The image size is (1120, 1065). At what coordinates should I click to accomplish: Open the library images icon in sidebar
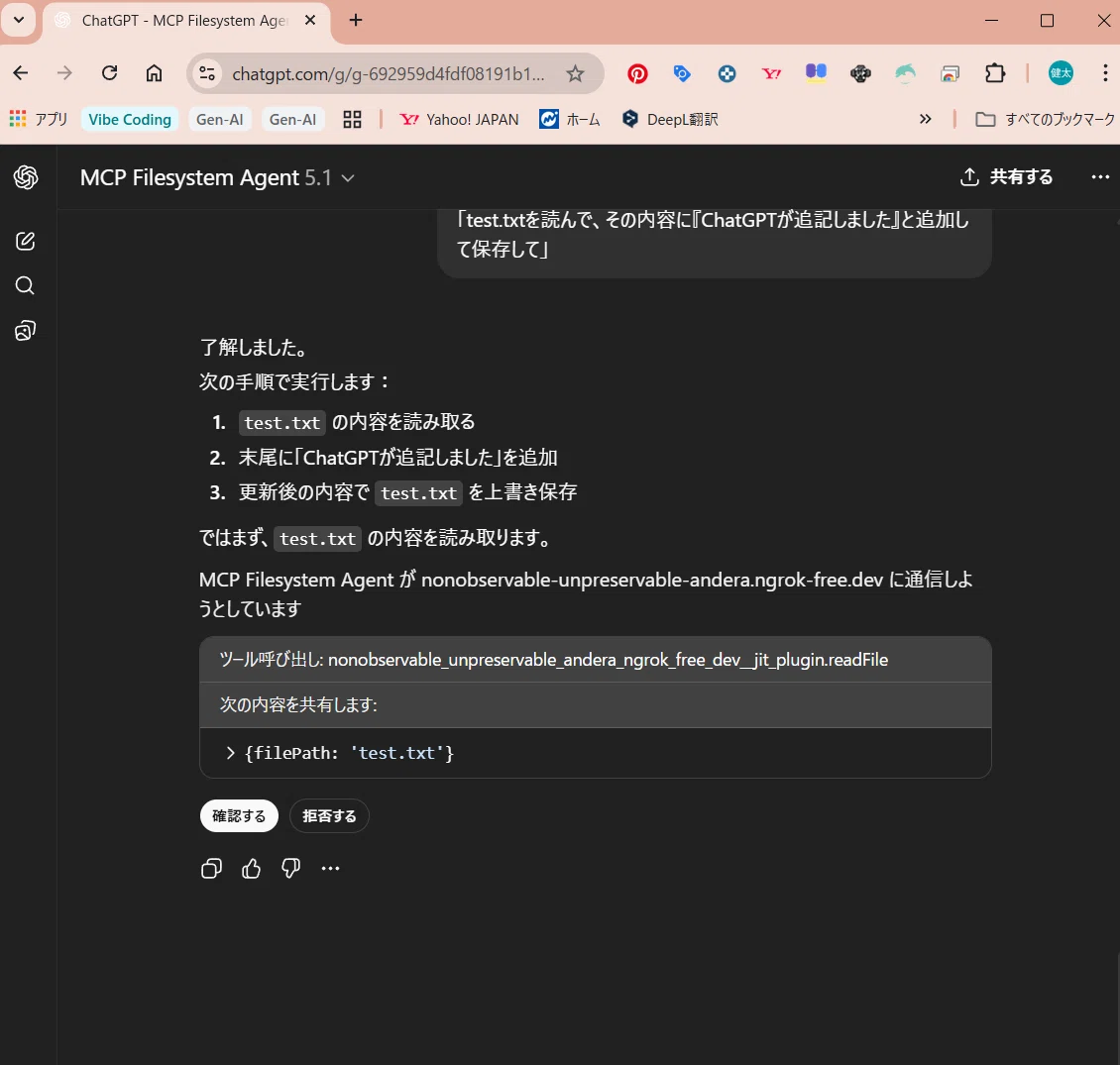pyautogui.click(x=25, y=331)
